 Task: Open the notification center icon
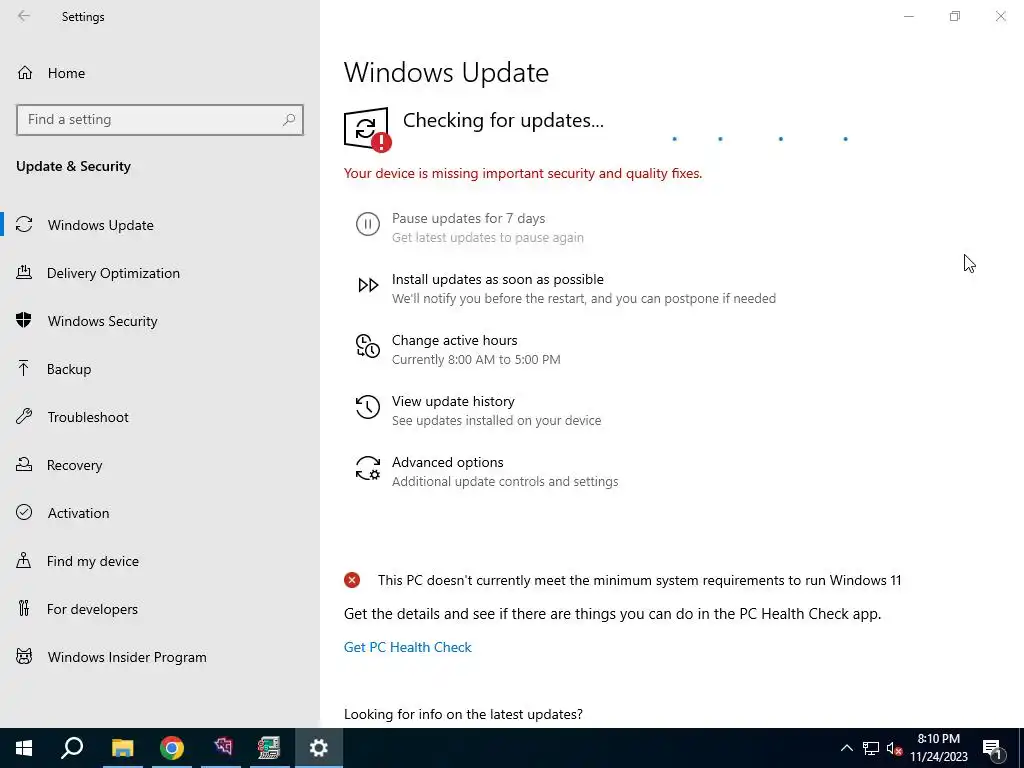coord(992,749)
